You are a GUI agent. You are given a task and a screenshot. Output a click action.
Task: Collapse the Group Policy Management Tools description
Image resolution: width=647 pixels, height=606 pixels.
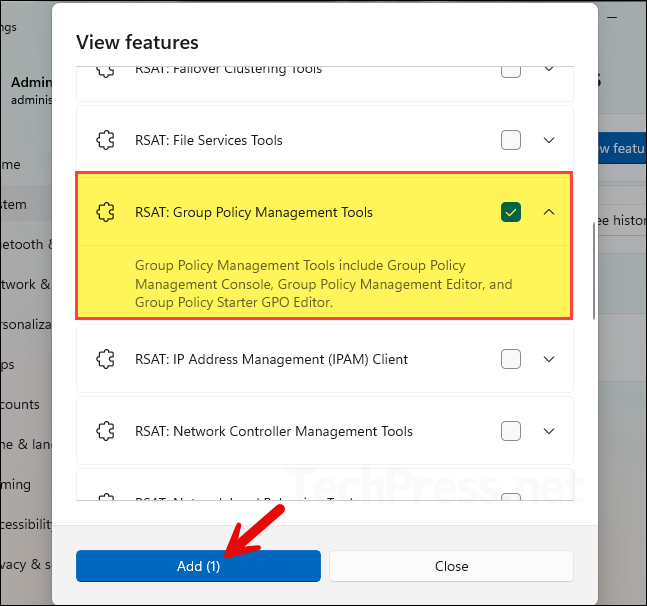[549, 212]
